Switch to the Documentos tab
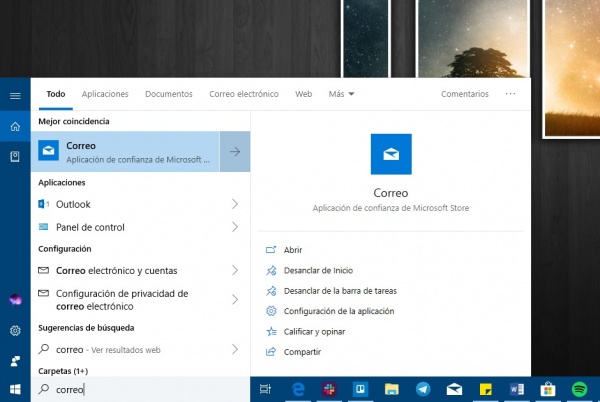600x402 pixels. (x=169, y=94)
